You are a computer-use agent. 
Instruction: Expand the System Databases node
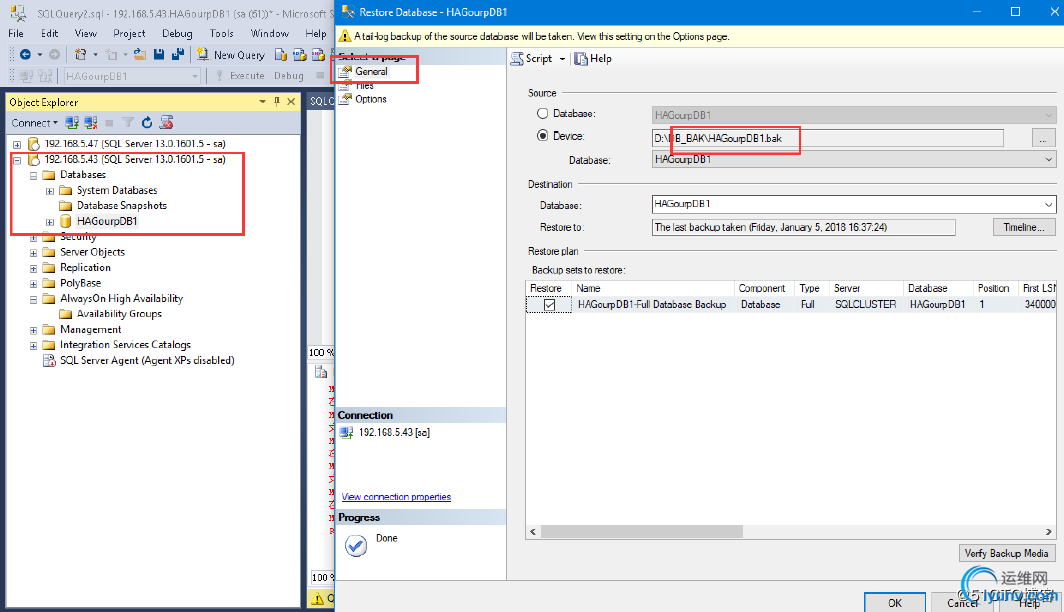click(50, 191)
